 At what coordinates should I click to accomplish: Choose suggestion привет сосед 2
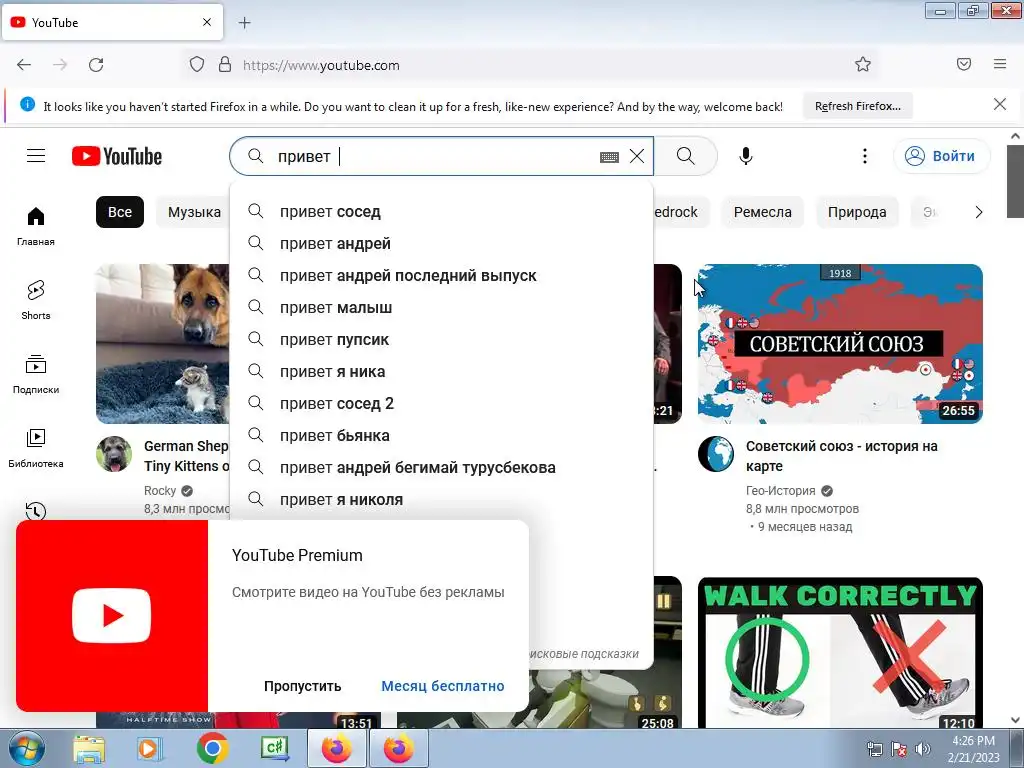(x=441, y=404)
